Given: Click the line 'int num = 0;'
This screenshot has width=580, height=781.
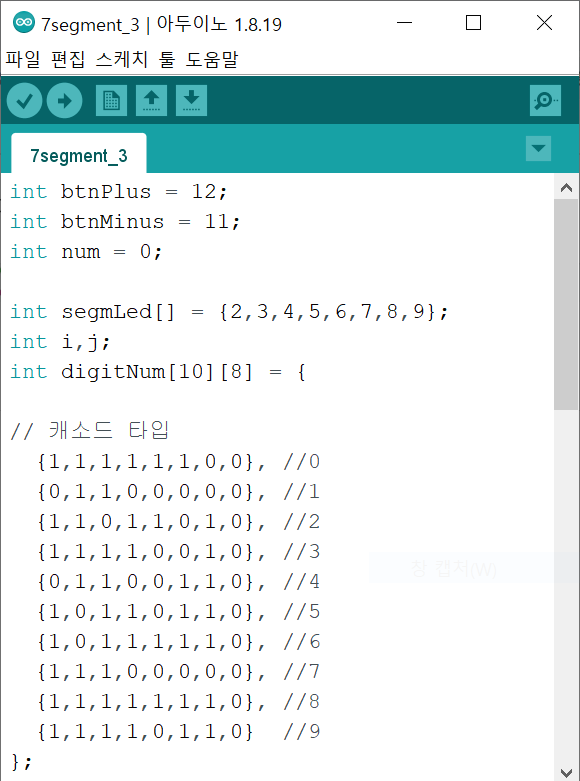Looking at the screenshot, I should click(86, 252).
